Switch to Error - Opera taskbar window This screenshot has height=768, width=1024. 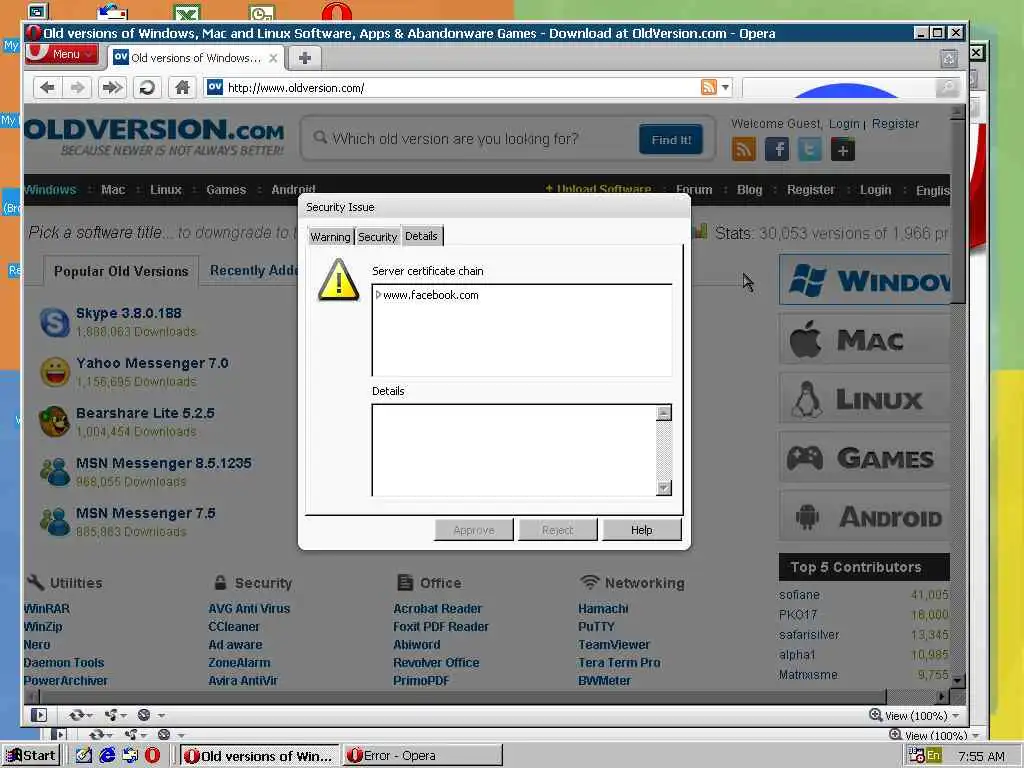click(x=423, y=756)
